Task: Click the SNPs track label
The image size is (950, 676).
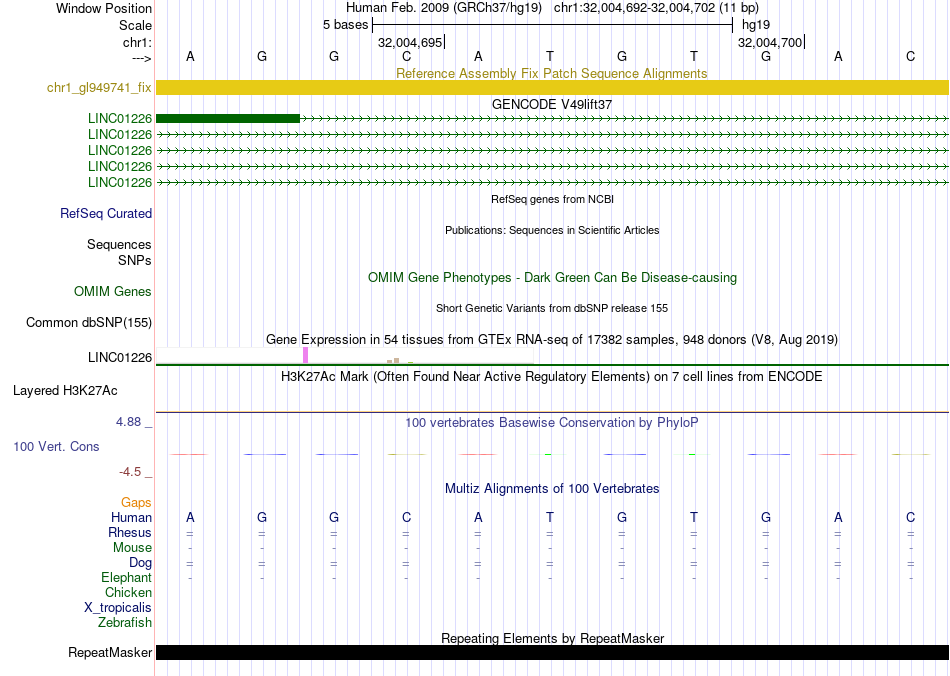Action: [x=135, y=260]
